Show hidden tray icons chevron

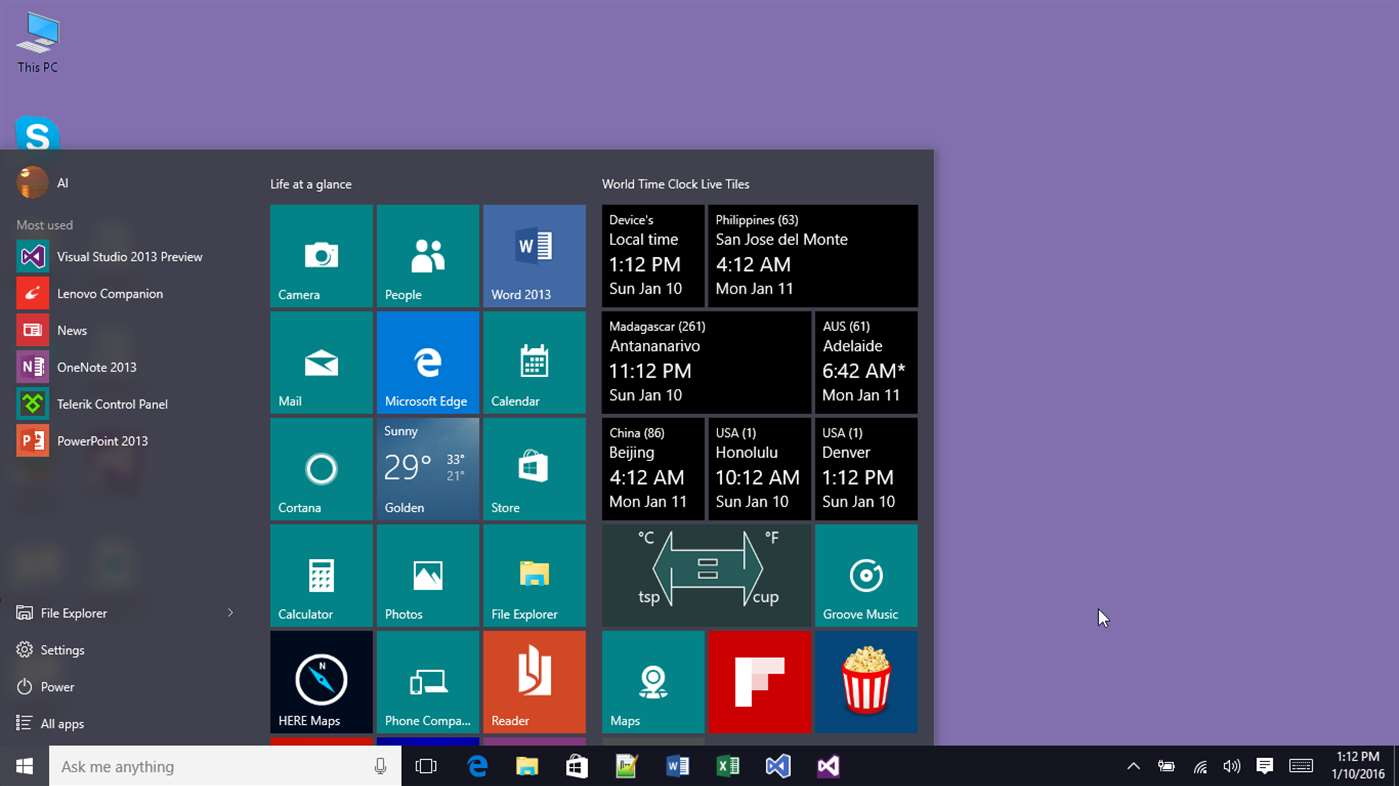pyautogui.click(x=1133, y=766)
